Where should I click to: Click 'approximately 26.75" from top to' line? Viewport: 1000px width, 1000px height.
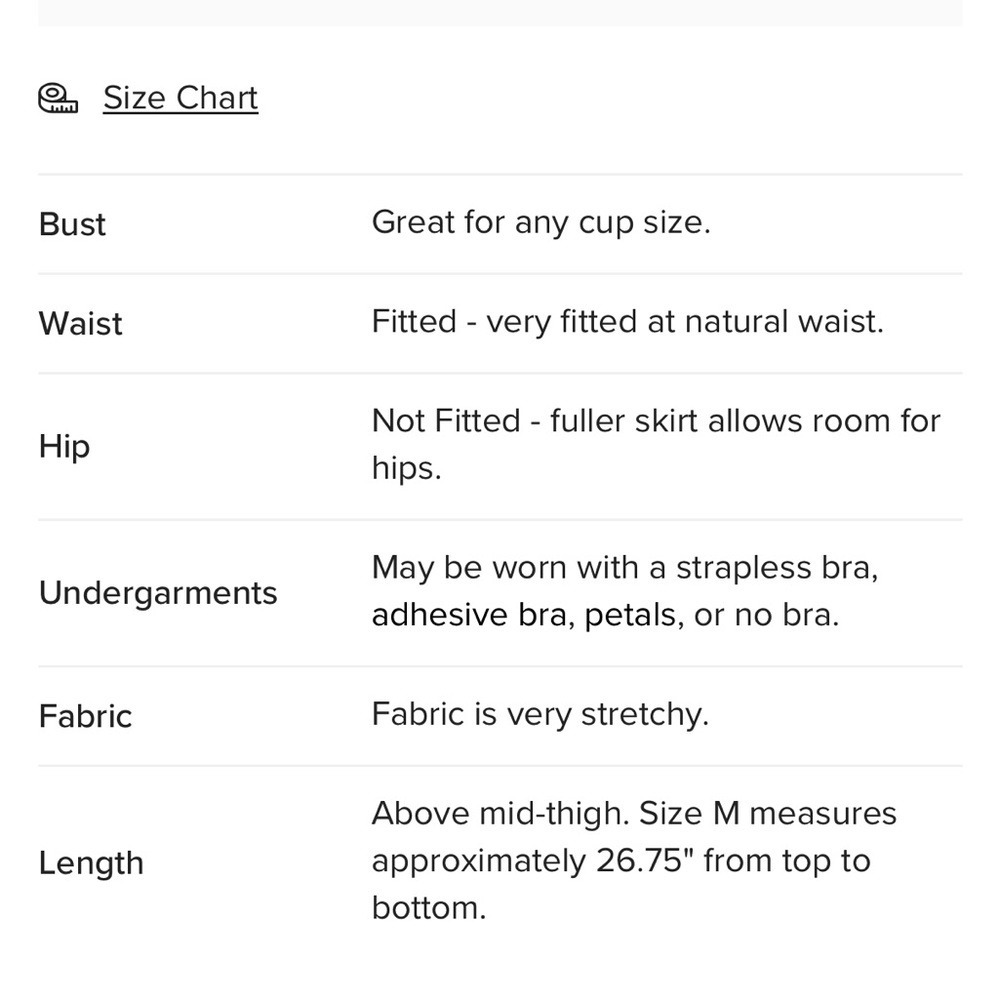tap(621, 862)
